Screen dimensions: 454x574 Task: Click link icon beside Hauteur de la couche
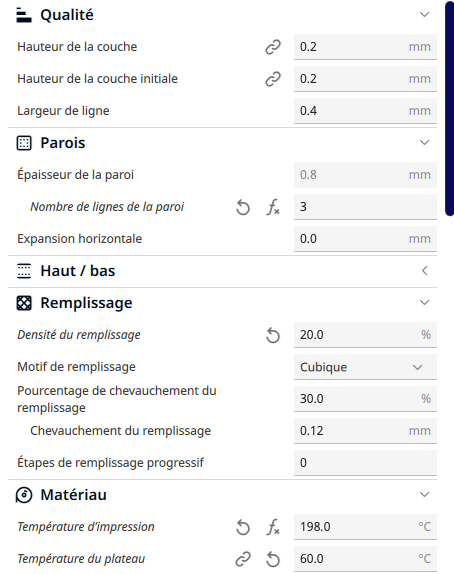coord(273,47)
